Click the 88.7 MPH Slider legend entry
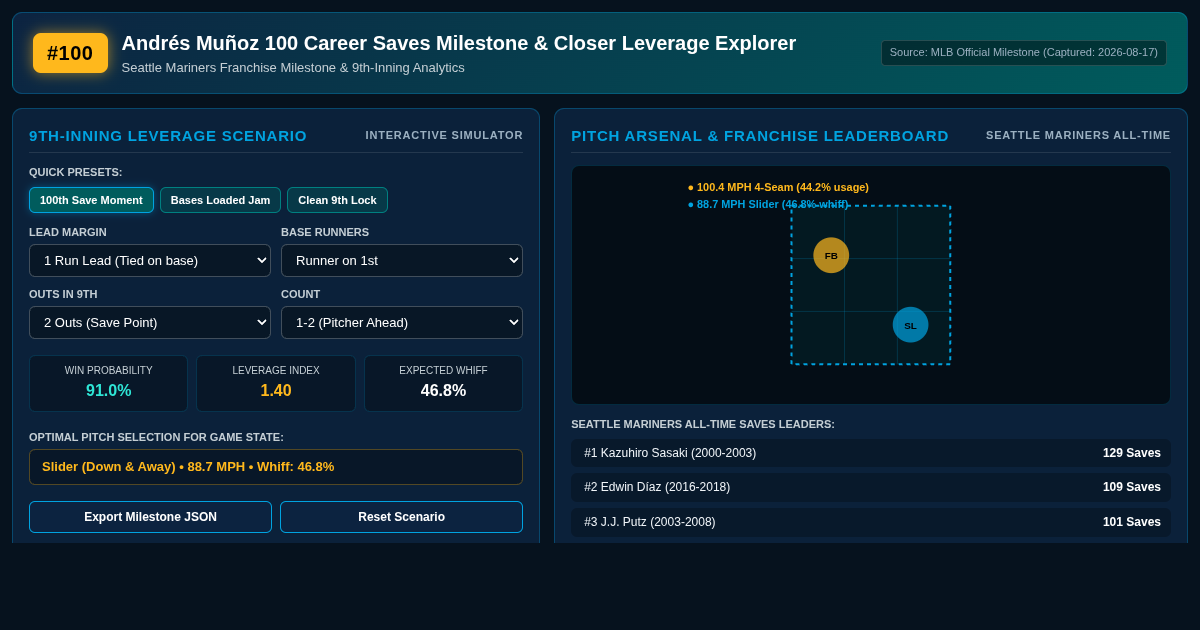This screenshot has width=1200, height=630. tap(768, 204)
